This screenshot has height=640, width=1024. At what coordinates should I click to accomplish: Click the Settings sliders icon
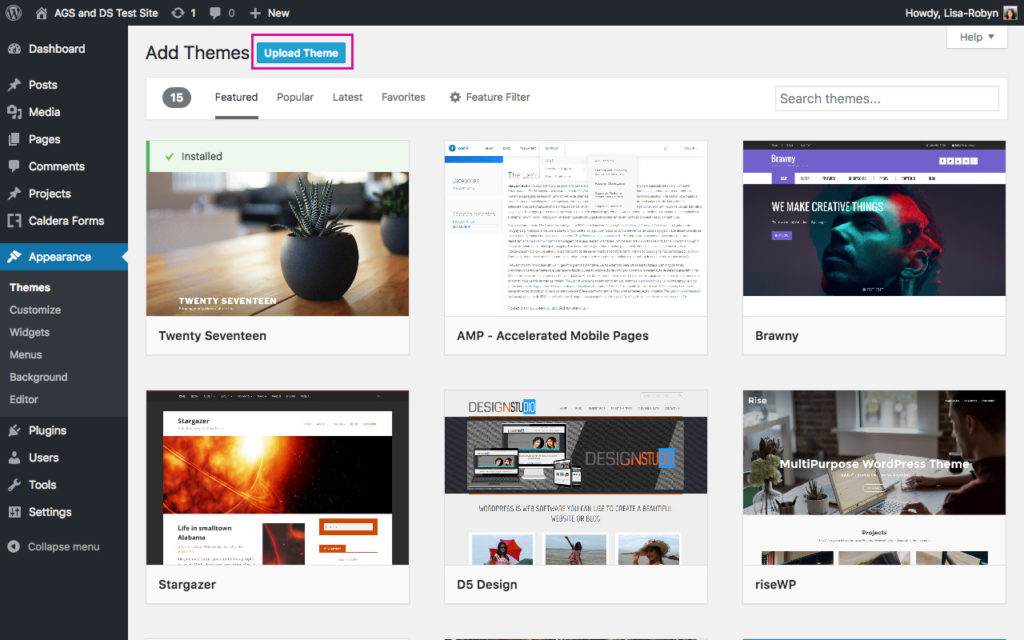pos(14,512)
